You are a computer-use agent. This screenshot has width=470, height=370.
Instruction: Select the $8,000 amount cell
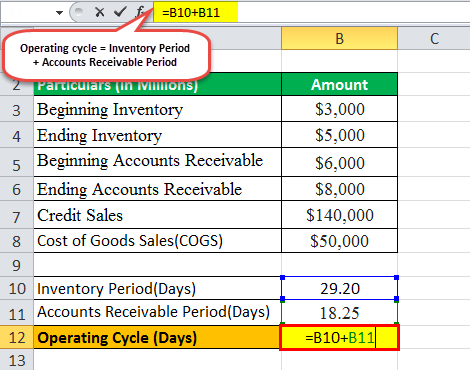(339, 189)
